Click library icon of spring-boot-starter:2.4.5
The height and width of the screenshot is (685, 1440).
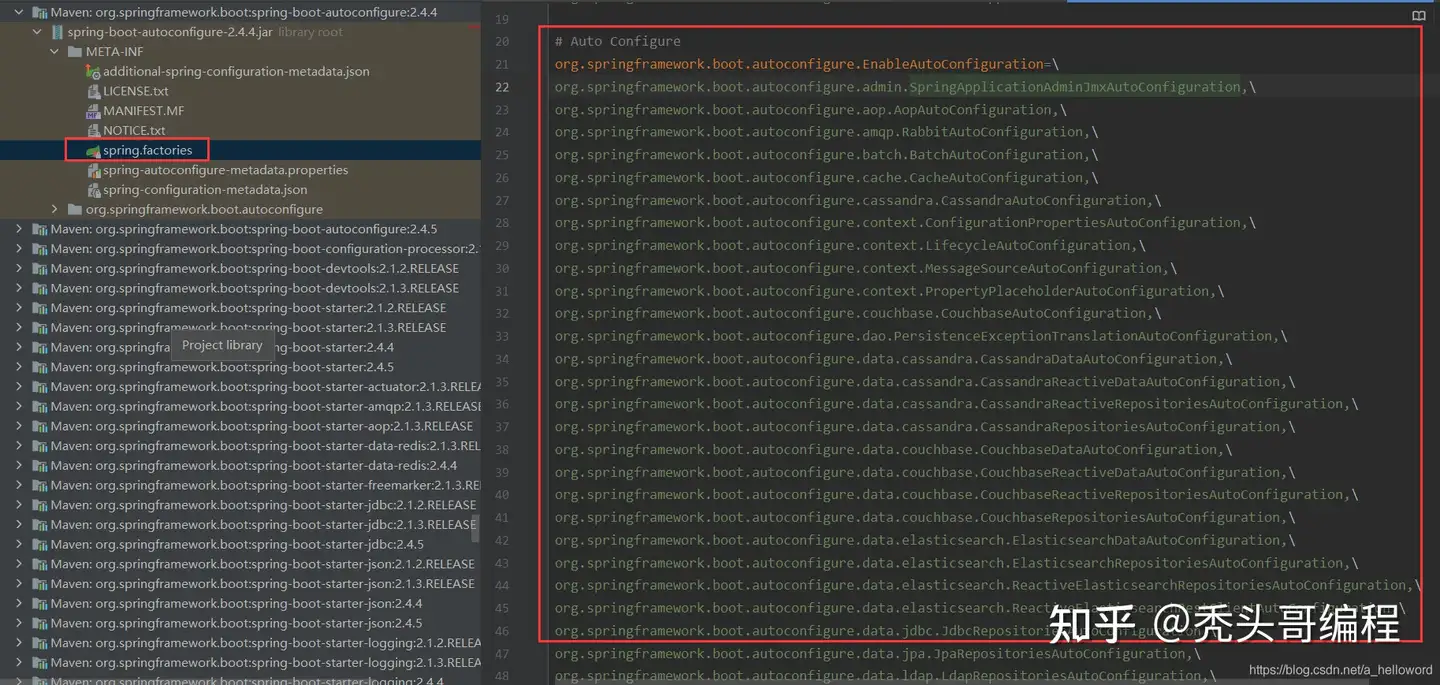tap(39, 367)
